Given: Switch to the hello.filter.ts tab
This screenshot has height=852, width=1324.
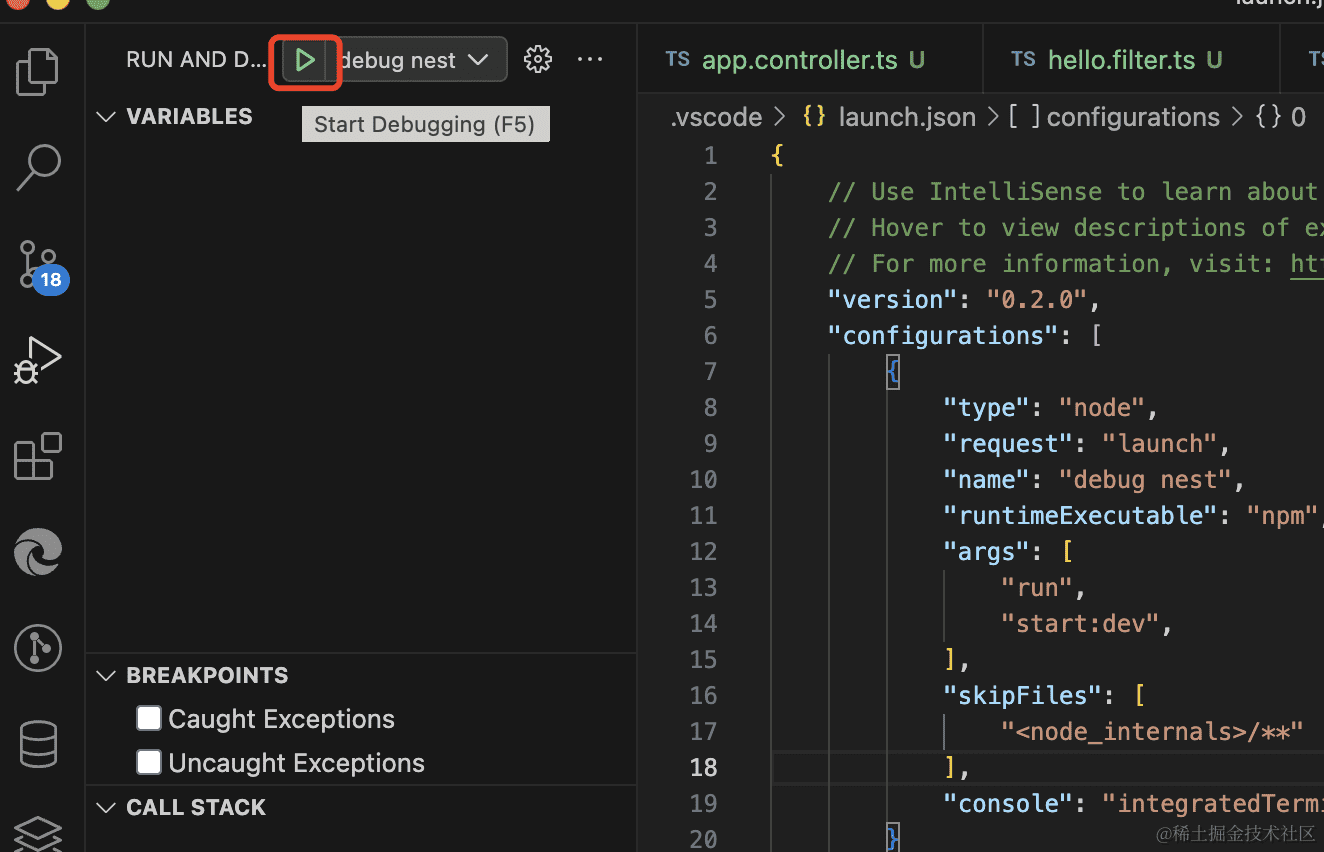Looking at the screenshot, I should 1121,60.
